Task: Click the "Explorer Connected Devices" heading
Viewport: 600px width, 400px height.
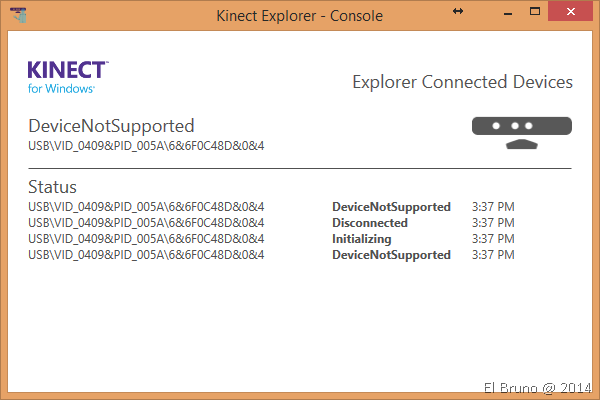Action: click(462, 82)
